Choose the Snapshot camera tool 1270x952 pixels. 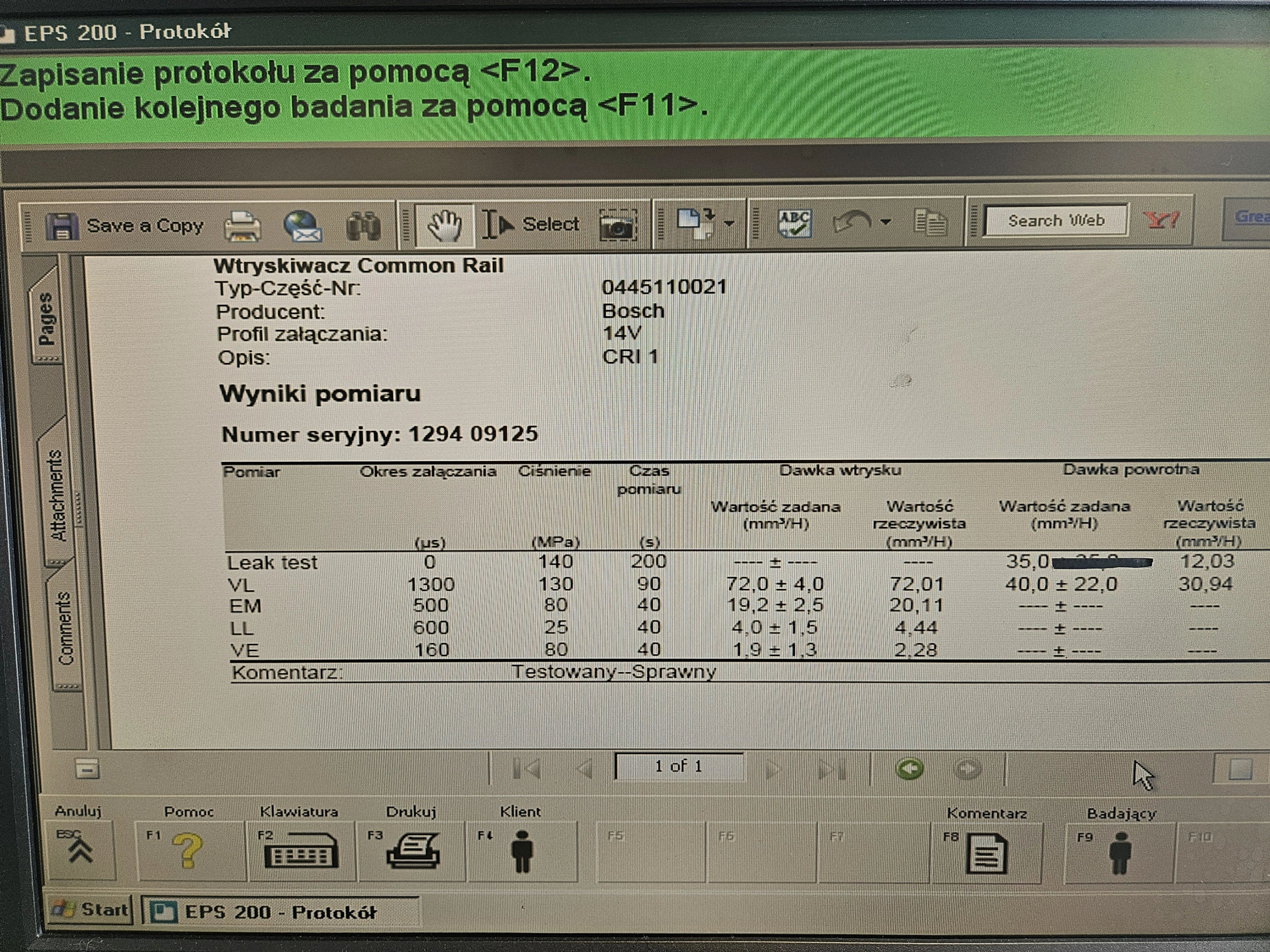(x=618, y=224)
